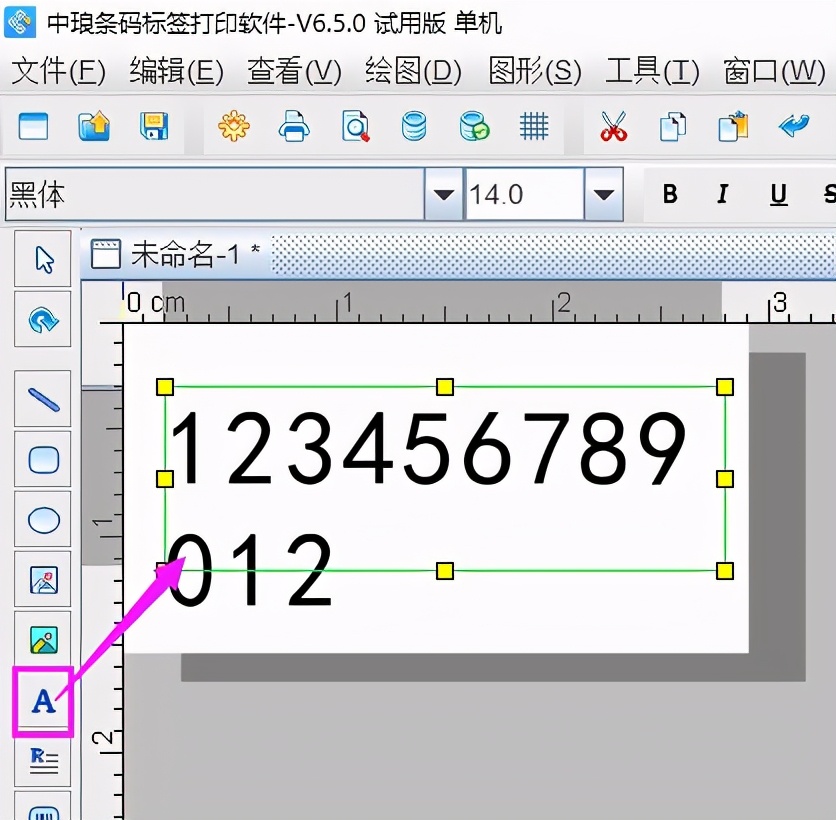Image resolution: width=836 pixels, height=820 pixels.
Task: Click the 黑体 font name field
Action: (x=215, y=194)
